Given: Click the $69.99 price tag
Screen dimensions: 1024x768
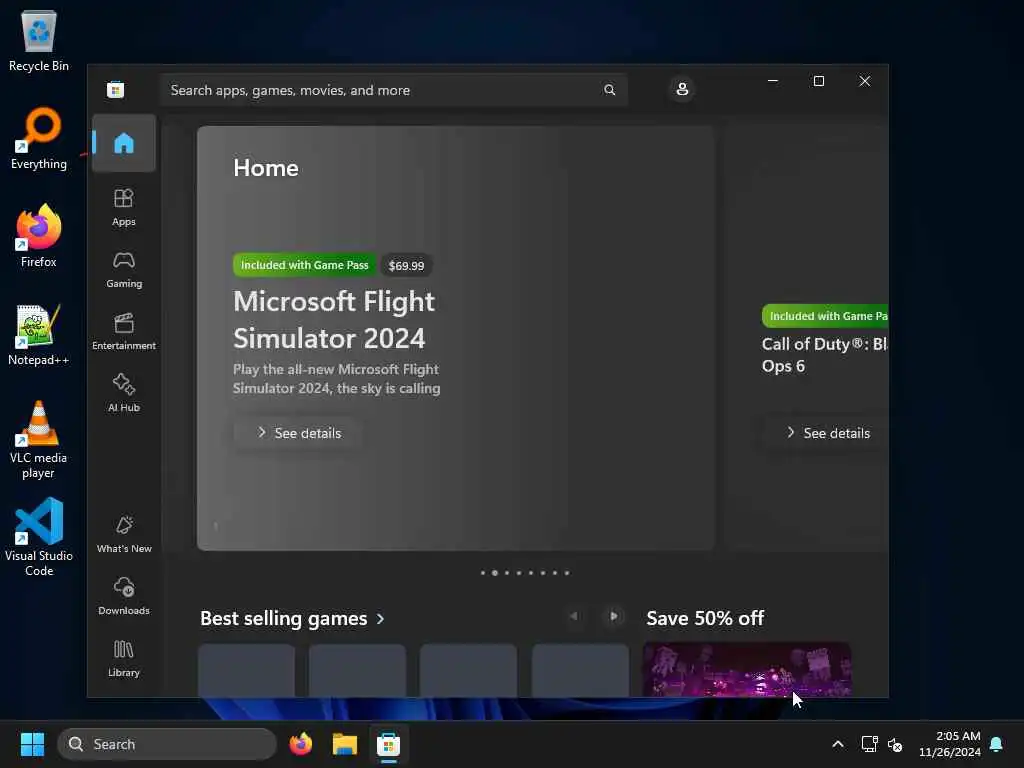Looking at the screenshot, I should 406,266.
